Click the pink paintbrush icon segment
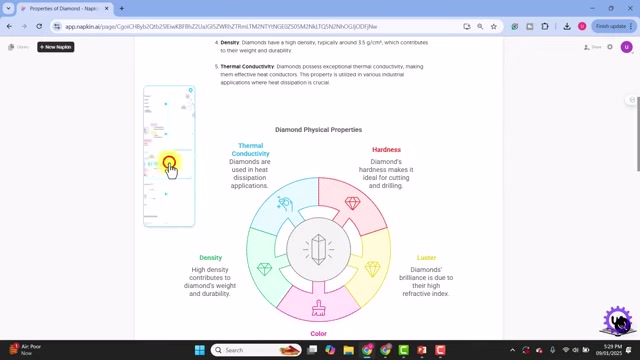Image resolution: width=640 pixels, height=360 pixels. 318,308
